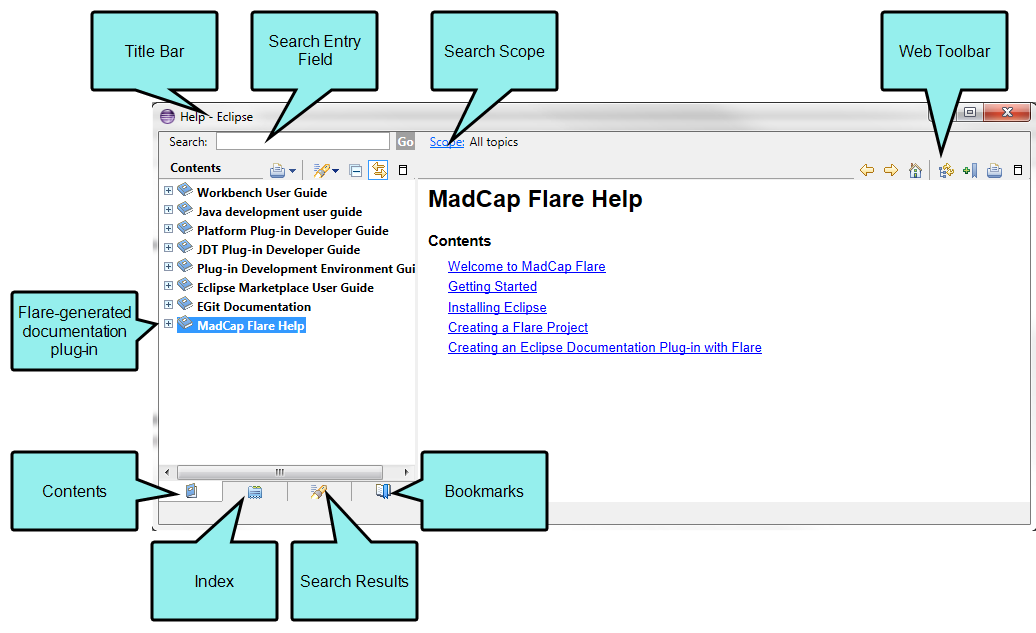1036x633 pixels.
Task: Go forward with the right arrow icon
Action: (x=891, y=170)
